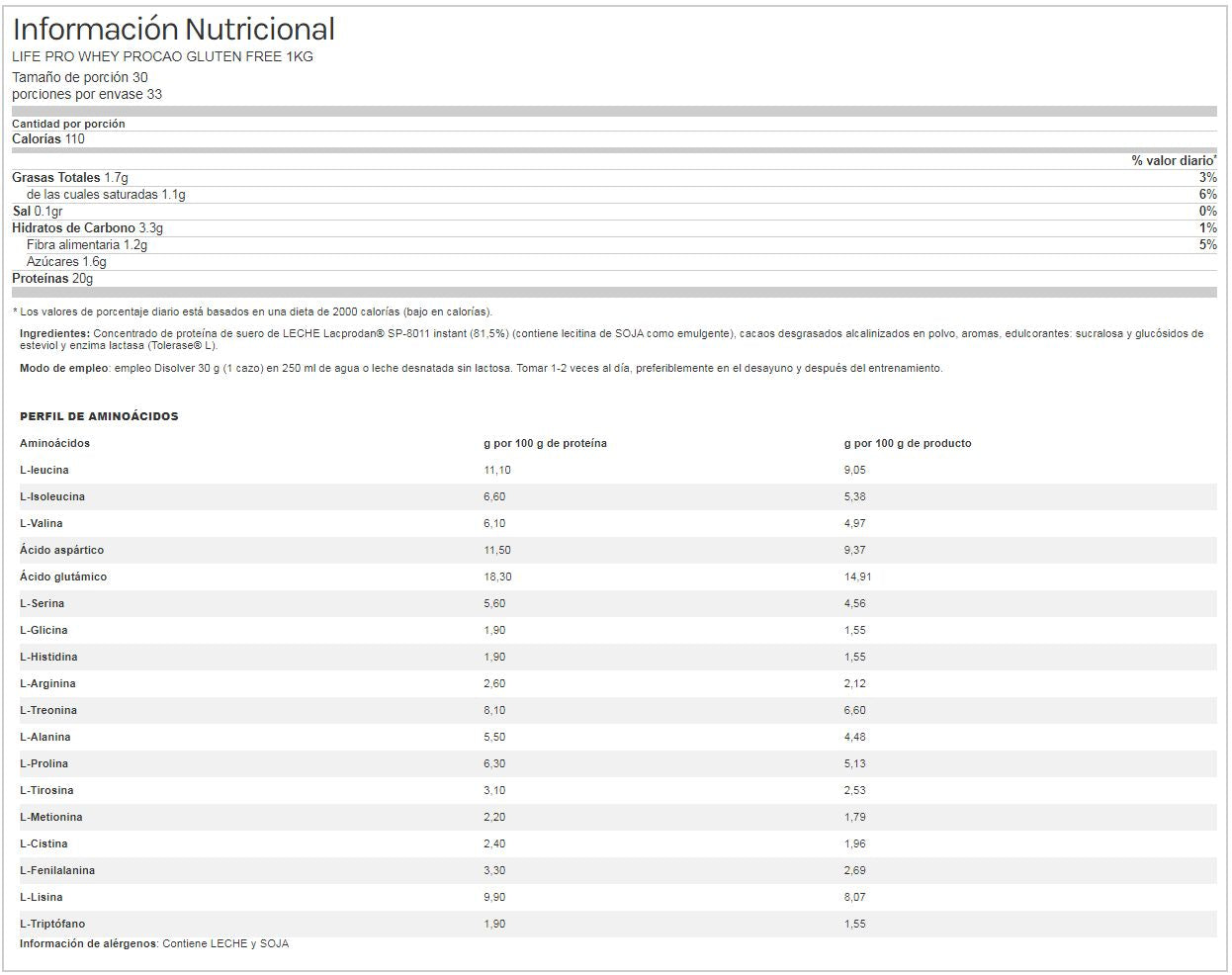Screen dimensions: 1232x975
Task: Click the 11,10 value for L-leucina
Action: click(497, 470)
